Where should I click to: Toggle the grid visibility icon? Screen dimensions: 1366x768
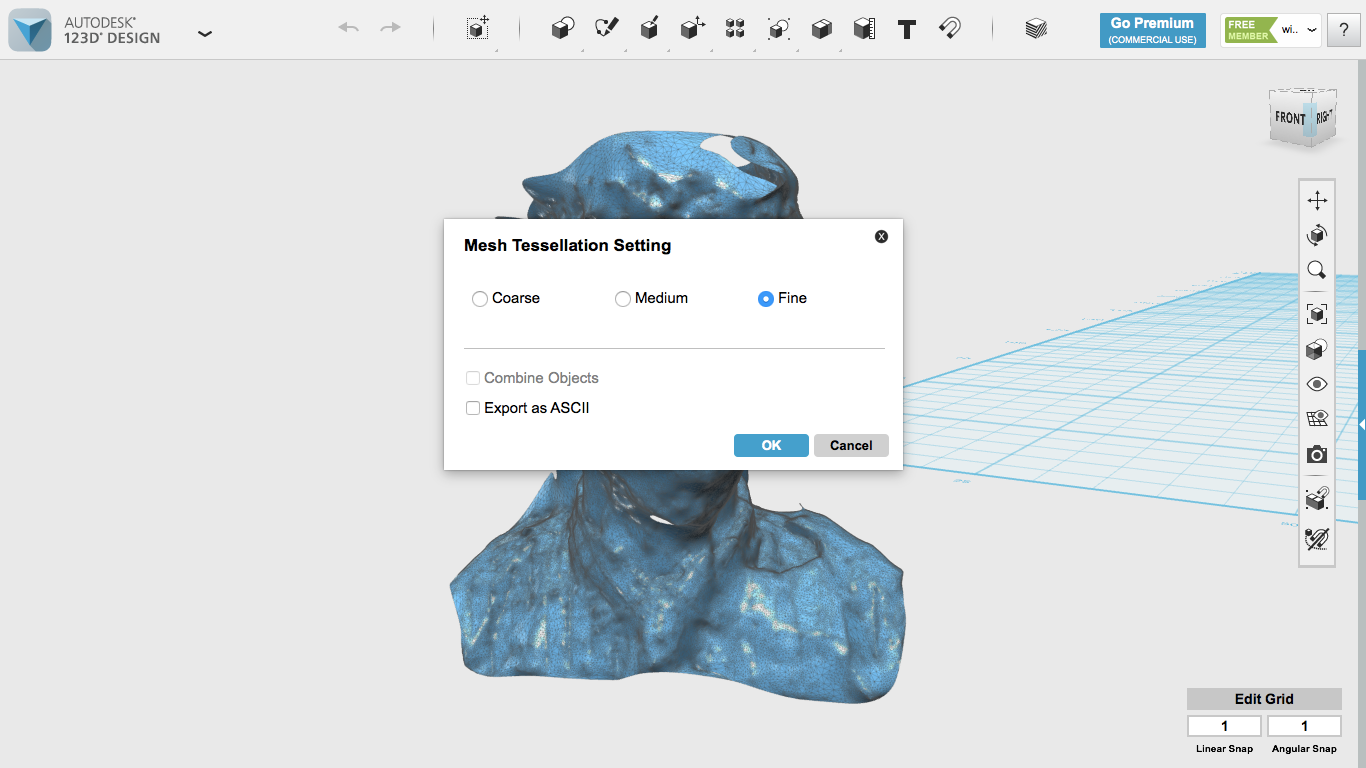pyautogui.click(x=1317, y=419)
